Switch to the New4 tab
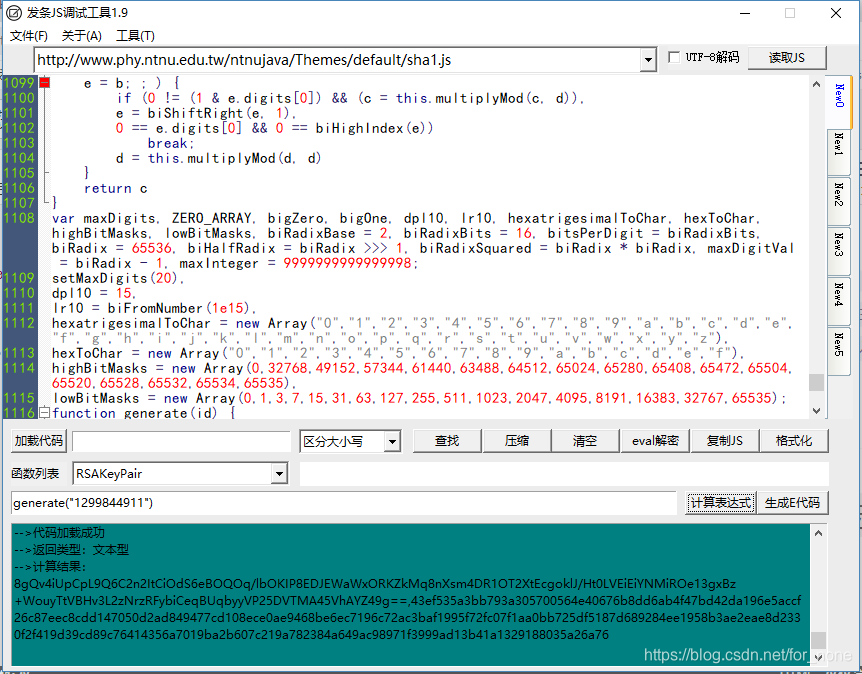 [x=839, y=301]
